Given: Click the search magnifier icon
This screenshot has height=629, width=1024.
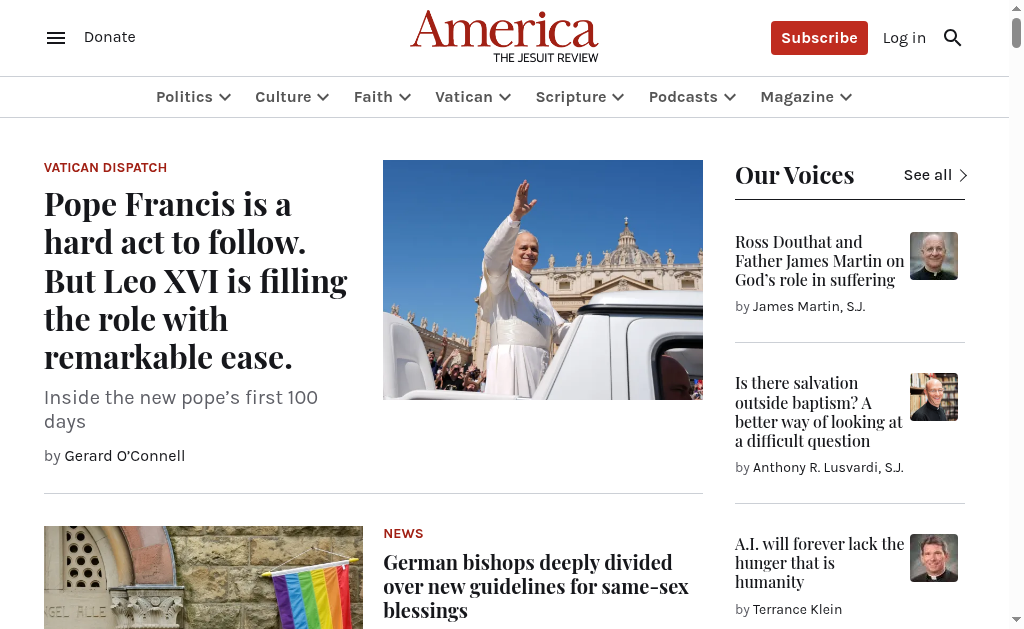Looking at the screenshot, I should coord(952,38).
